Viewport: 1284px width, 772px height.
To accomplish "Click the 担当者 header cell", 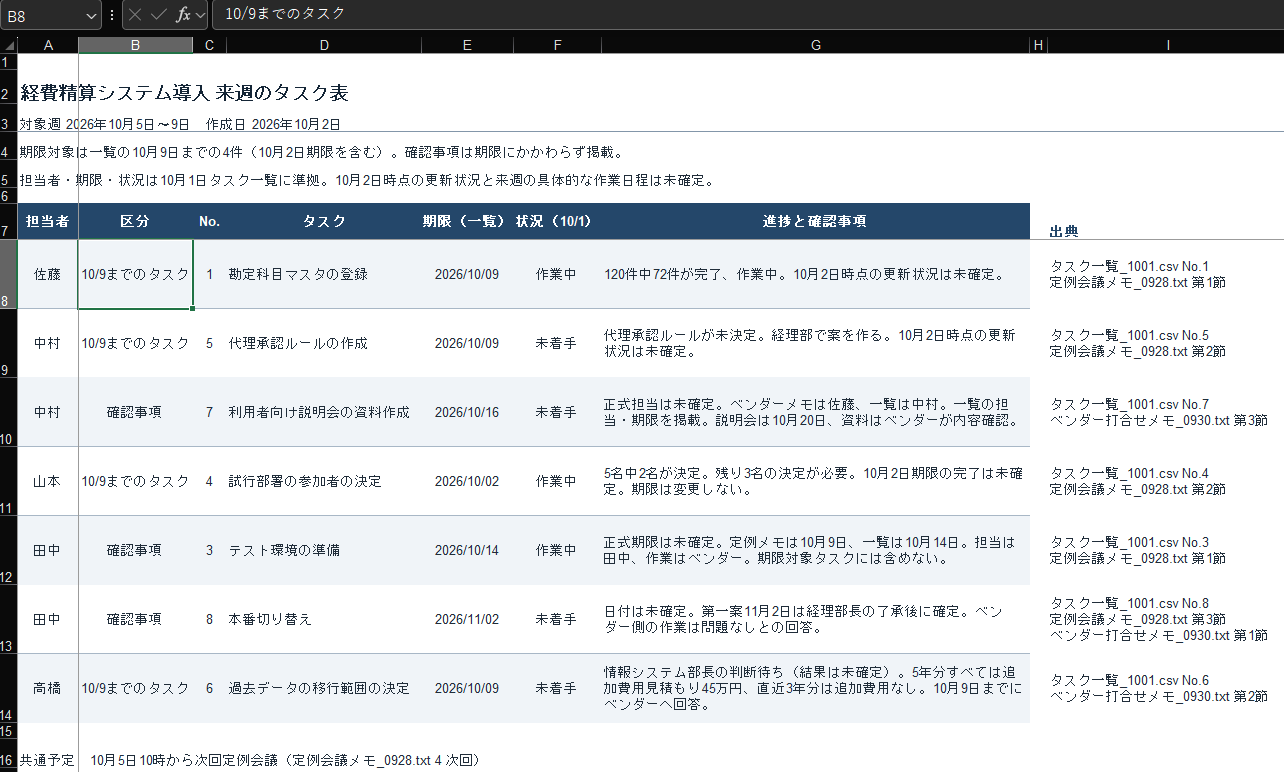I will (48, 221).
